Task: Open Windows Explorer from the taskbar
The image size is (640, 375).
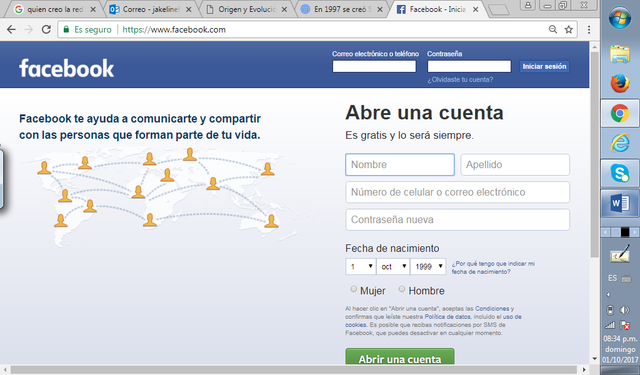Action: [x=620, y=54]
